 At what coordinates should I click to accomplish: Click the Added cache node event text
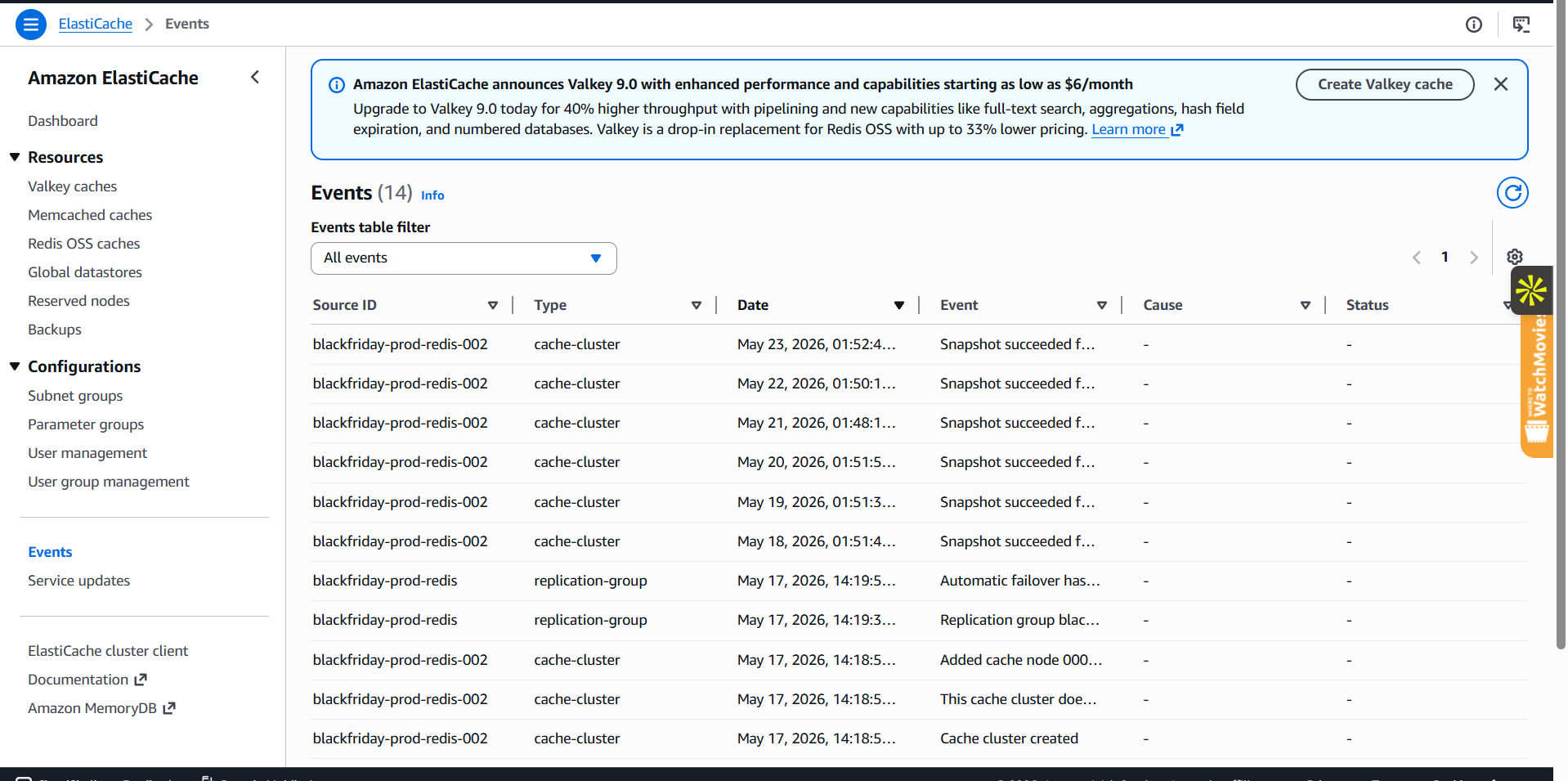tap(1021, 660)
